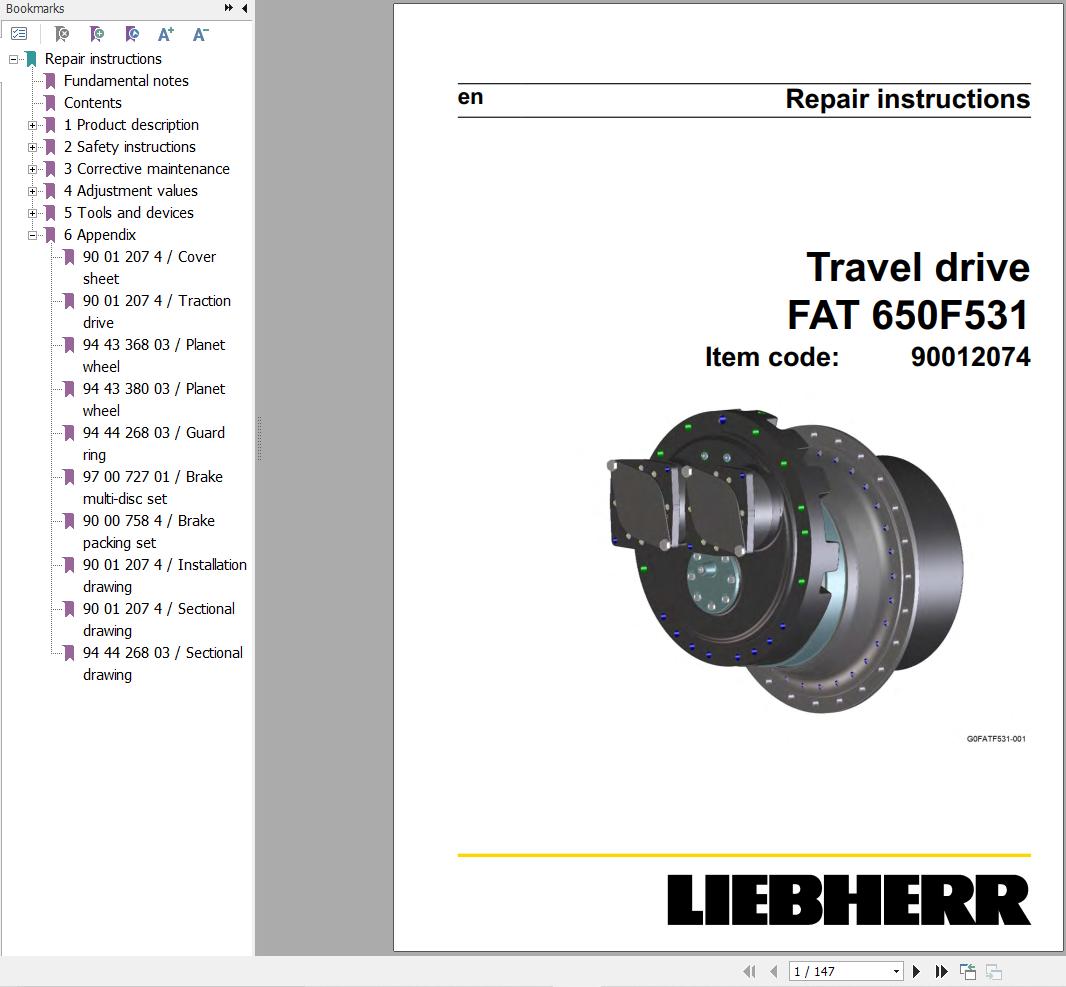
Task: Open the bookmarks options menu icon
Action: click(19, 33)
